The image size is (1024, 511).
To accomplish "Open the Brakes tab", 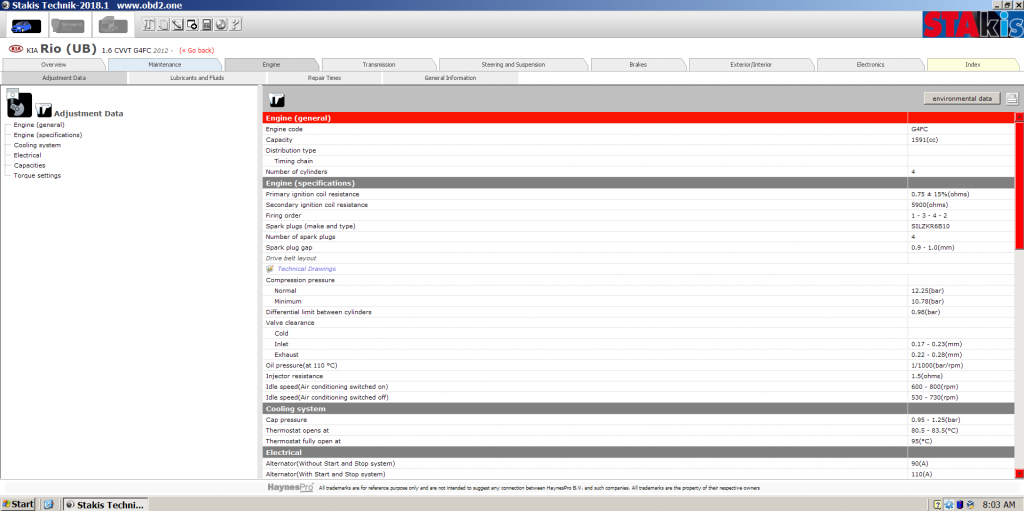I will [x=638, y=64].
